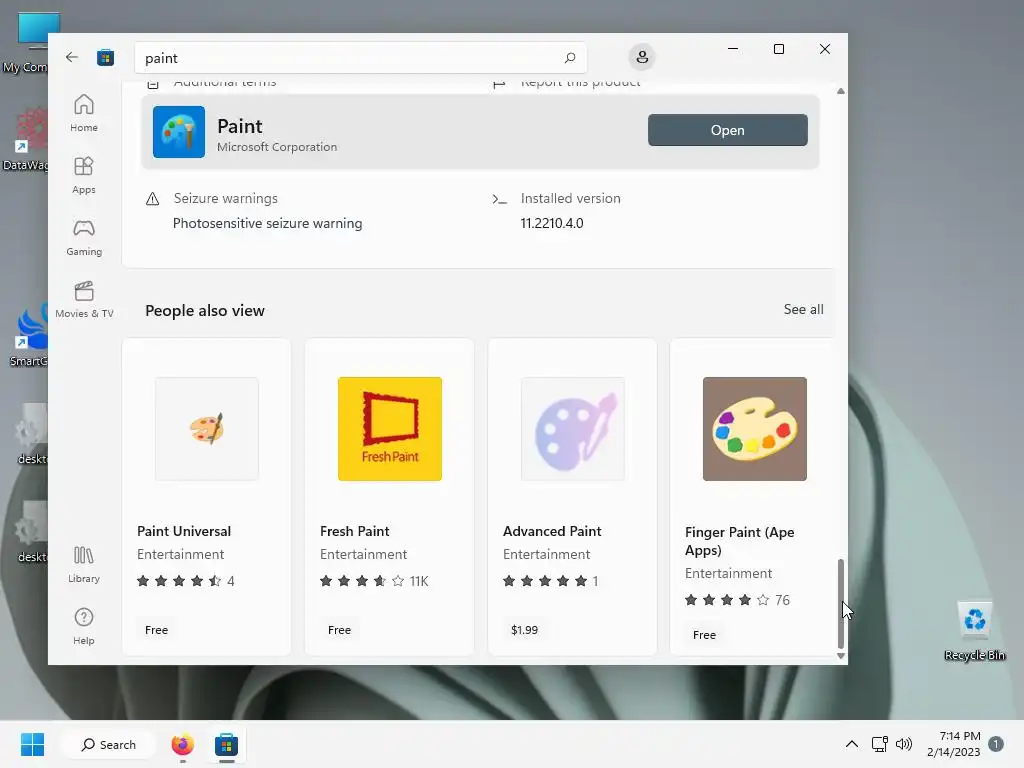Click Photosensitive seizure warning text
The width and height of the screenshot is (1024, 768).
click(x=267, y=223)
